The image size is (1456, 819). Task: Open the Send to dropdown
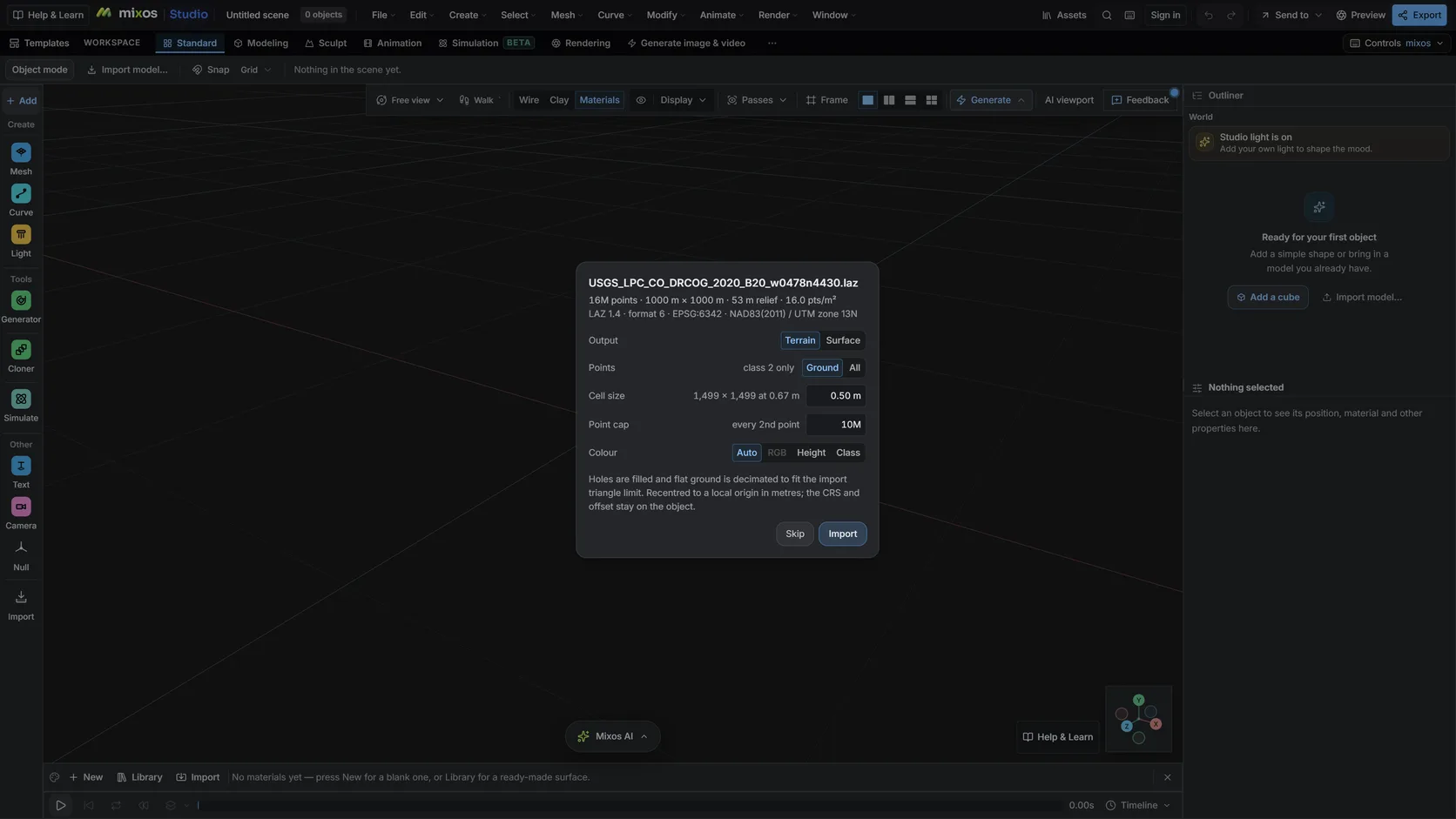(x=1291, y=15)
